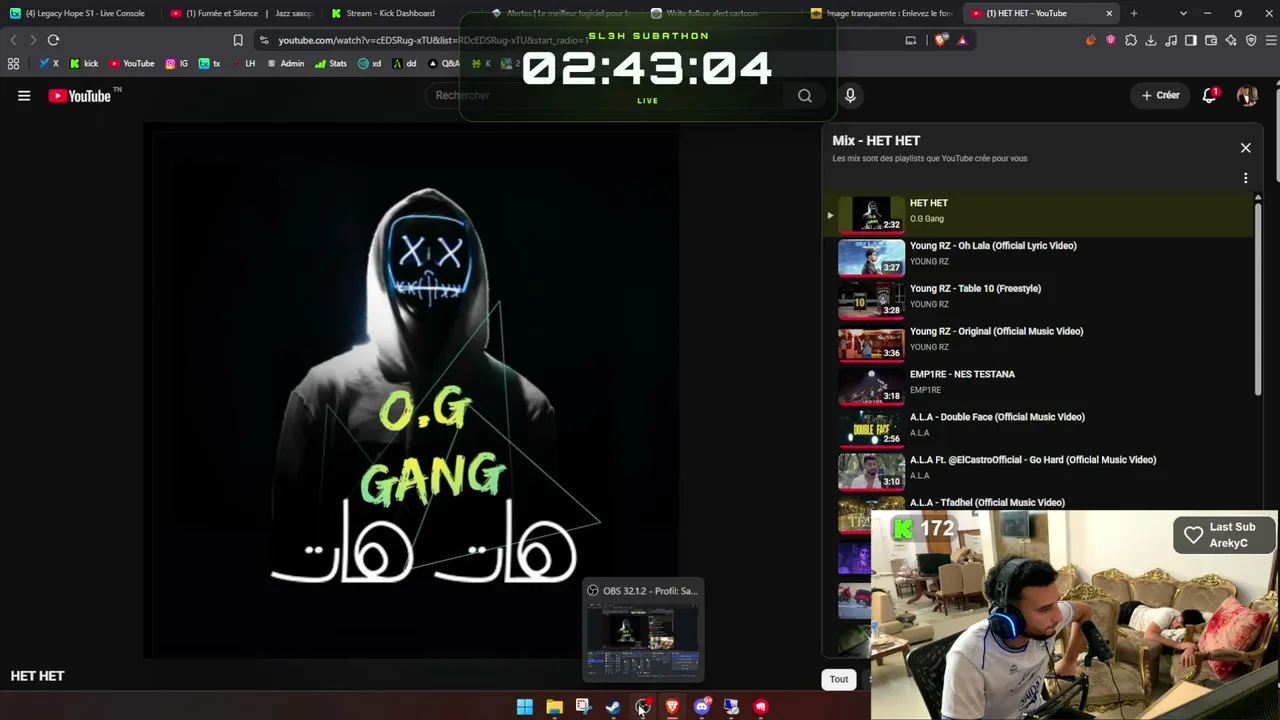Open the tab search dropdown arrow

coord(1184,13)
